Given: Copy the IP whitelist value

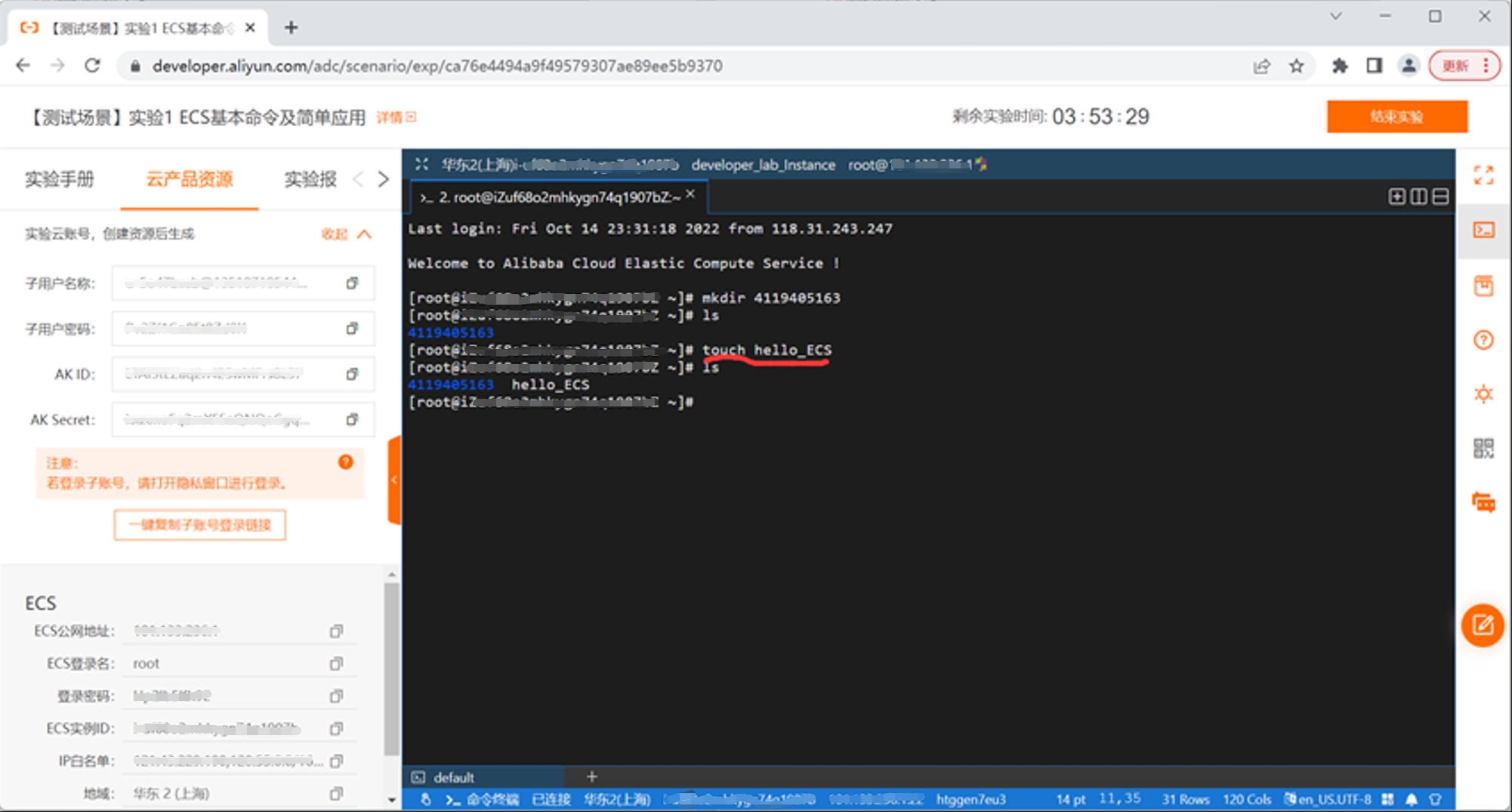Looking at the screenshot, I should [336, 761].
